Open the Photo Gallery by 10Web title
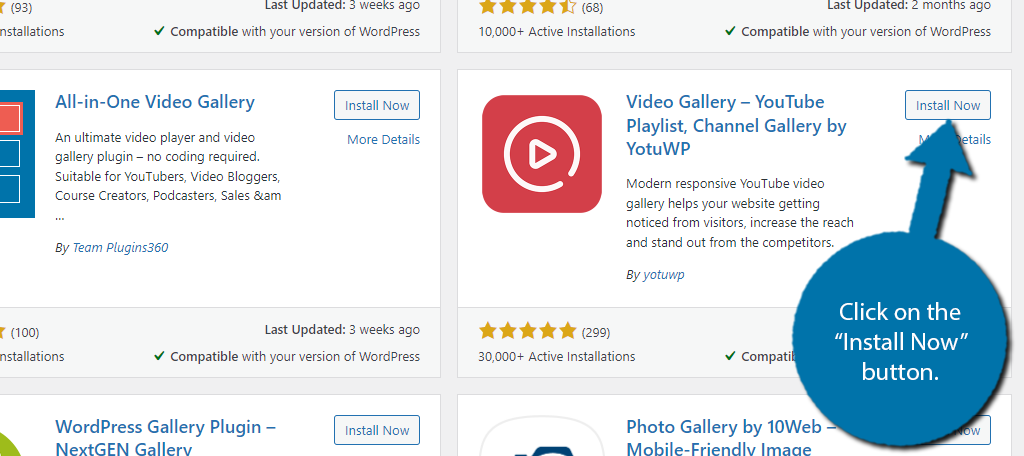The height and width of the screenshot is (456, 1024). (x=731, y=438)
